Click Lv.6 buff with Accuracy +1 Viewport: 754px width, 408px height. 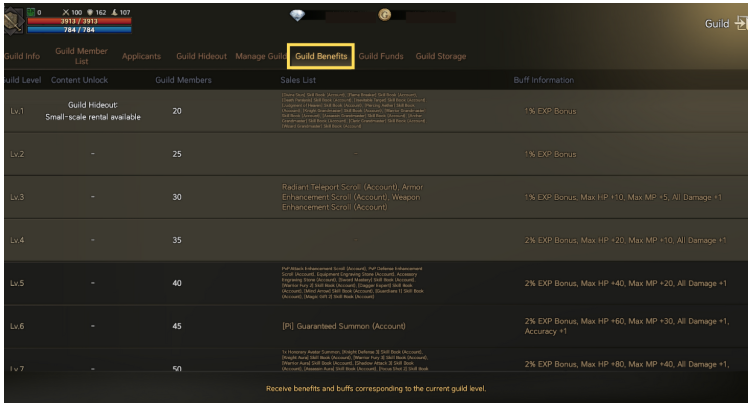pyautogui.click(x=627, y=326)
